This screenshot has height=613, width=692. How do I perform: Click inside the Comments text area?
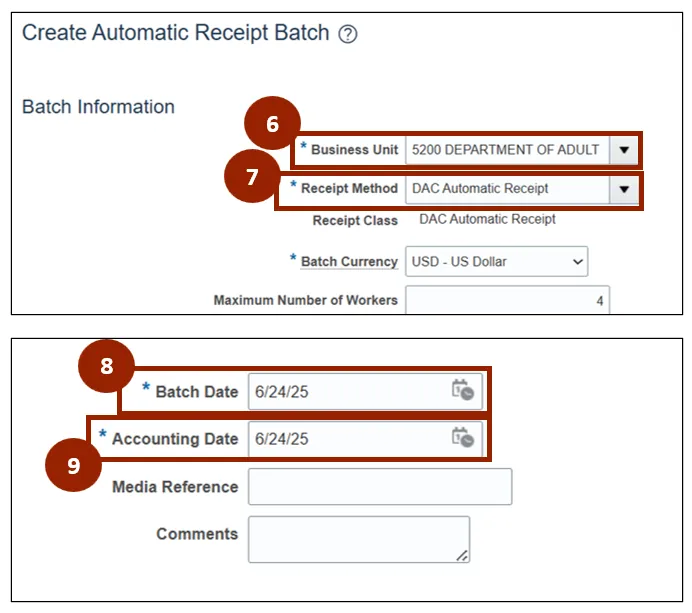[358, 539]
